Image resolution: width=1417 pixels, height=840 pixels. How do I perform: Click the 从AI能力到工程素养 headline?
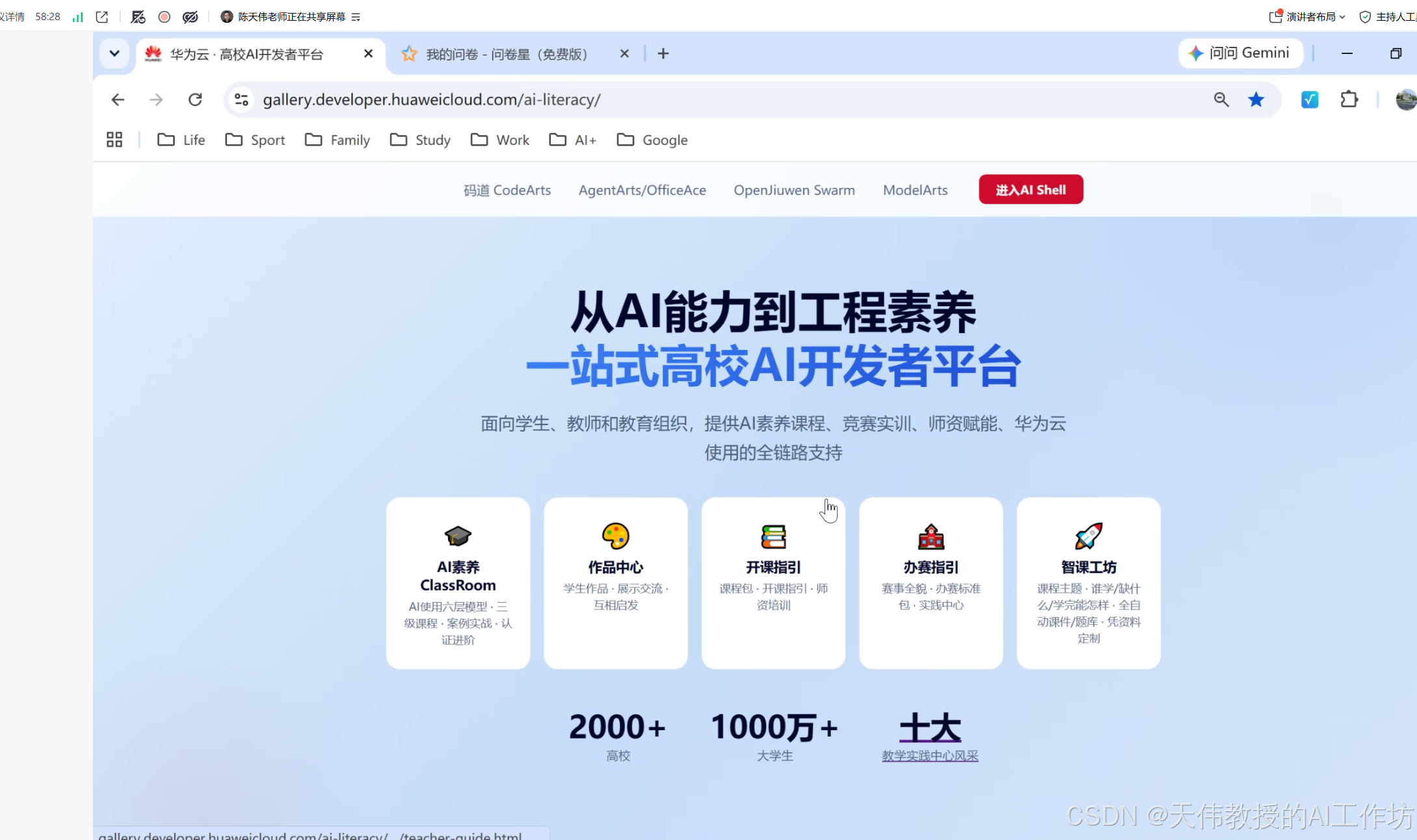point(773,312)
